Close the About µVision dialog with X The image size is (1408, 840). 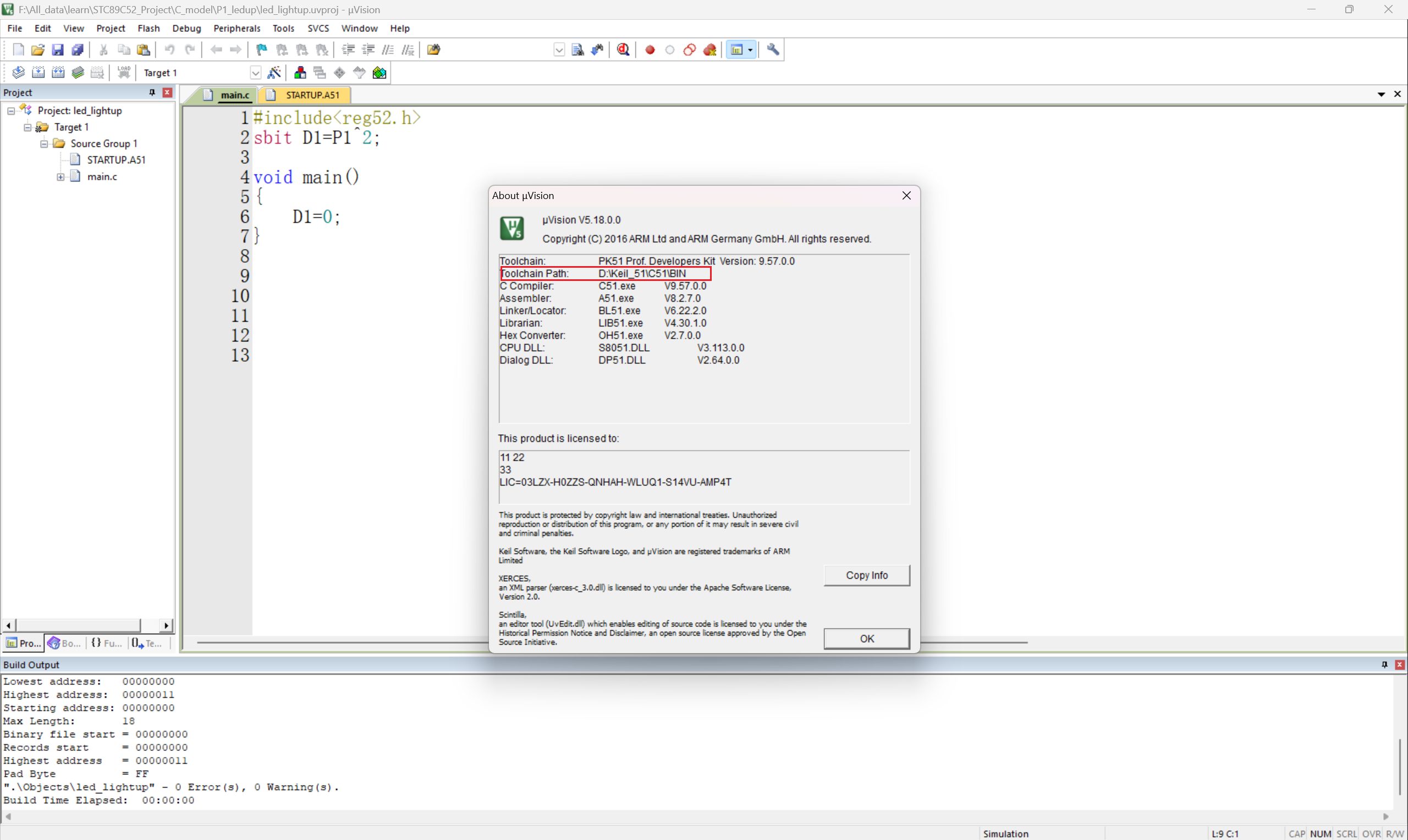906,195
